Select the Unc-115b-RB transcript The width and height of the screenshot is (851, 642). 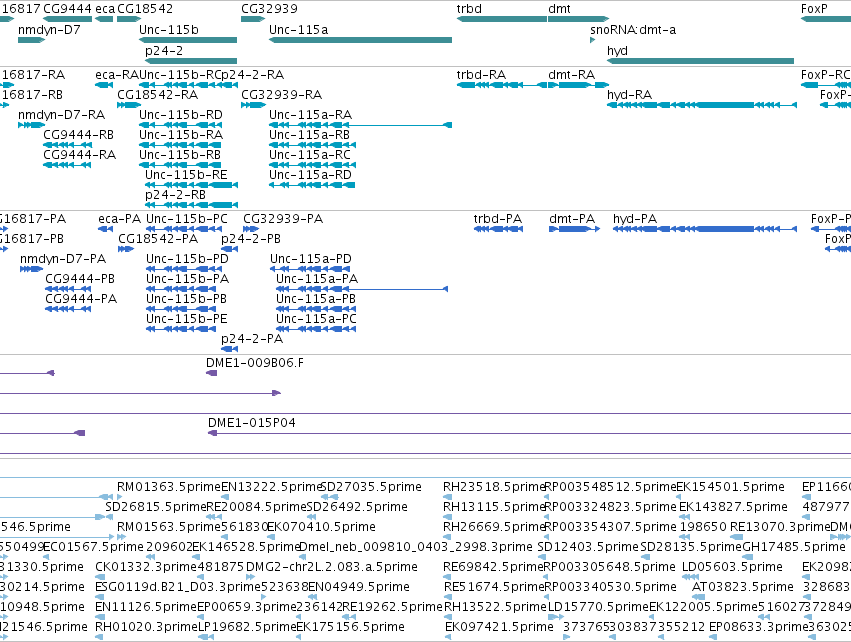[x=180, y=165]
